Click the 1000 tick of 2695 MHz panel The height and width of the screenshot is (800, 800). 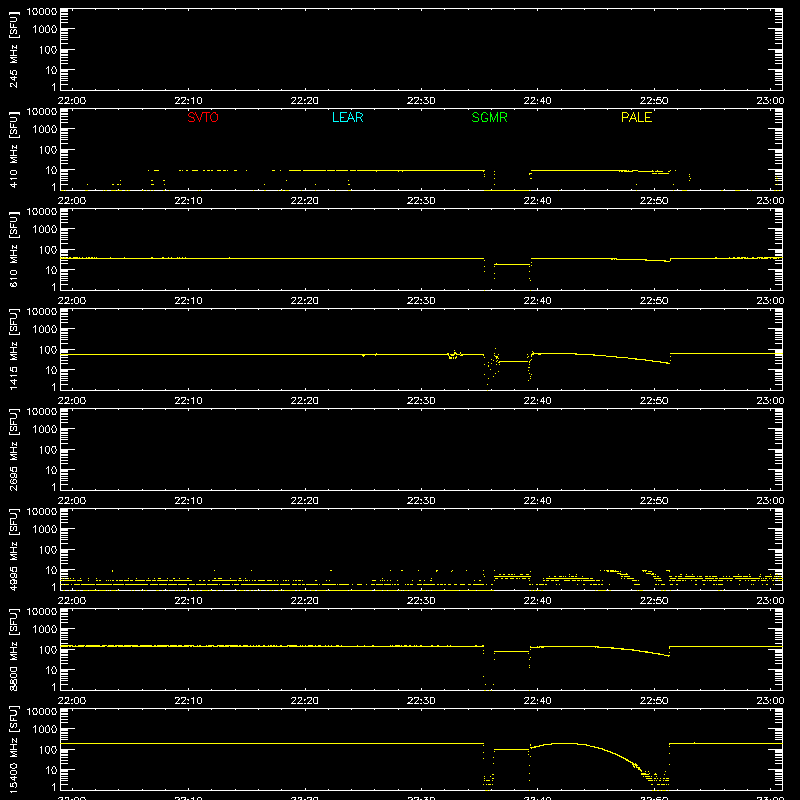(45, 430)
